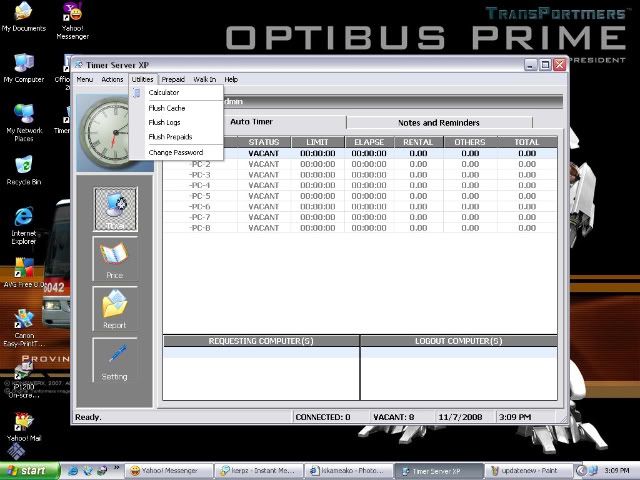Viewport: 640px width, 480px height.
Task: Open Canon Easy-PrintToolBox desktop icon
Action: coord(24,328)
